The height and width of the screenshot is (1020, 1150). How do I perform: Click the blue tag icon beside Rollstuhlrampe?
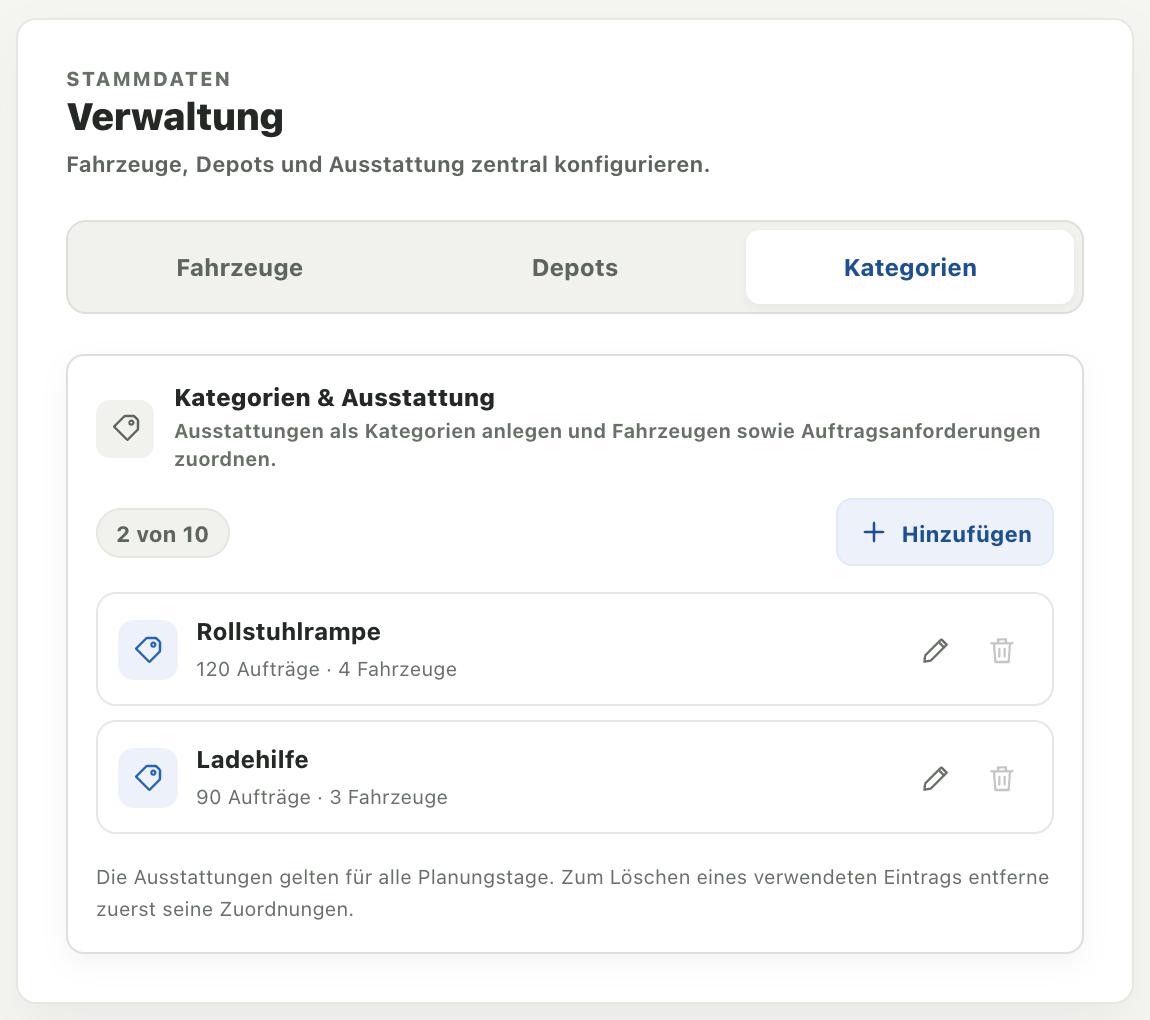pyautogui.click(x=148, y=650)
